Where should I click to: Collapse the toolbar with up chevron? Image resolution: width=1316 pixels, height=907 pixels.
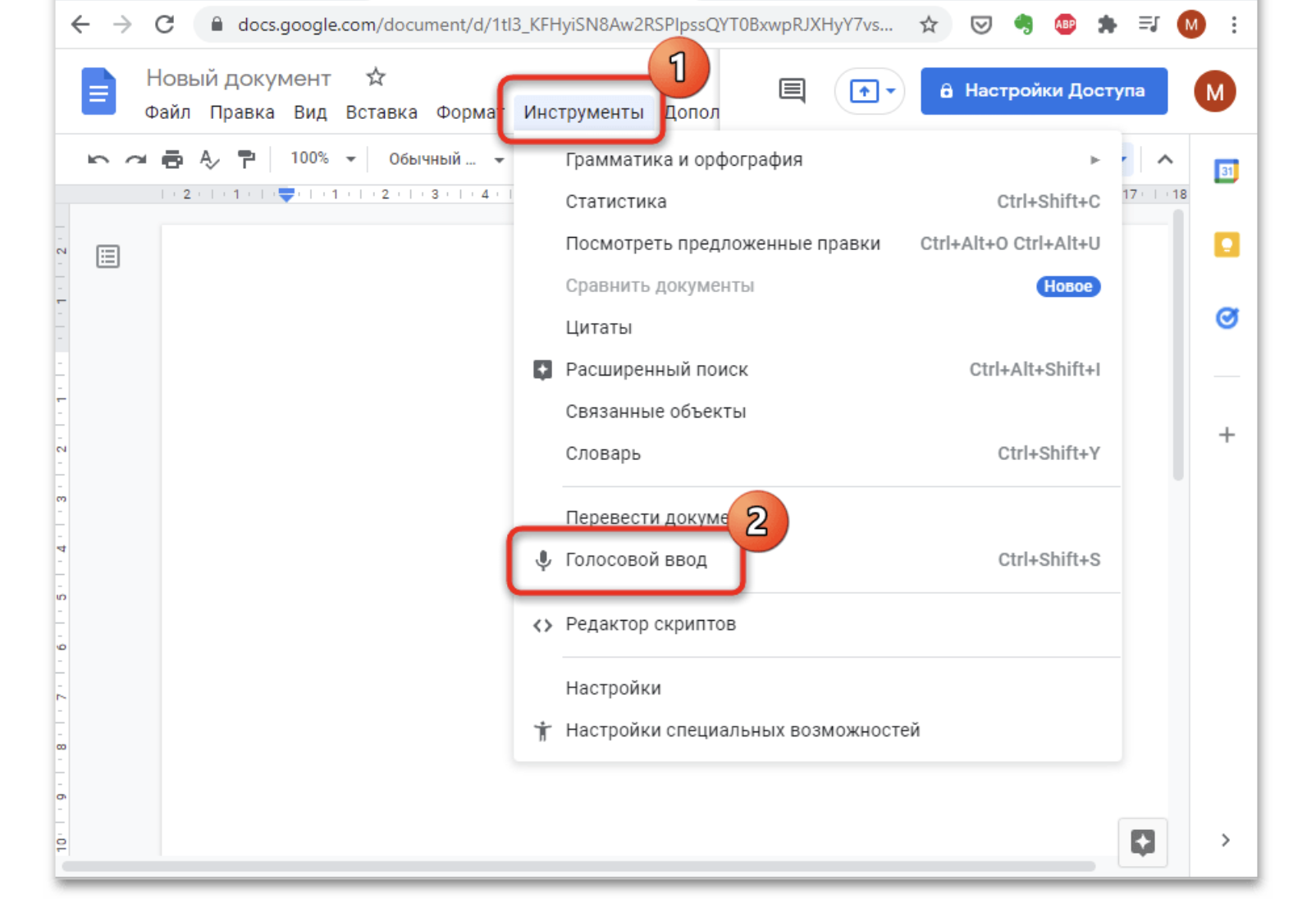point(1164,159)
